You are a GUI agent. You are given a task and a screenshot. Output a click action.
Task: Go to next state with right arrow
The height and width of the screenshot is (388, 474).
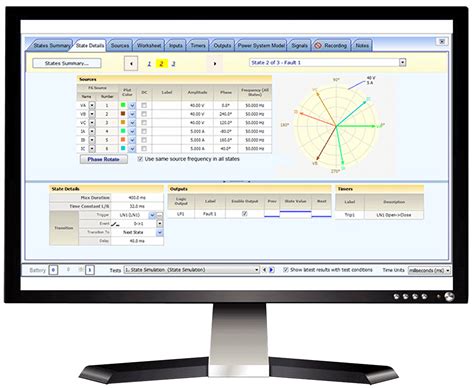point(215,63)
